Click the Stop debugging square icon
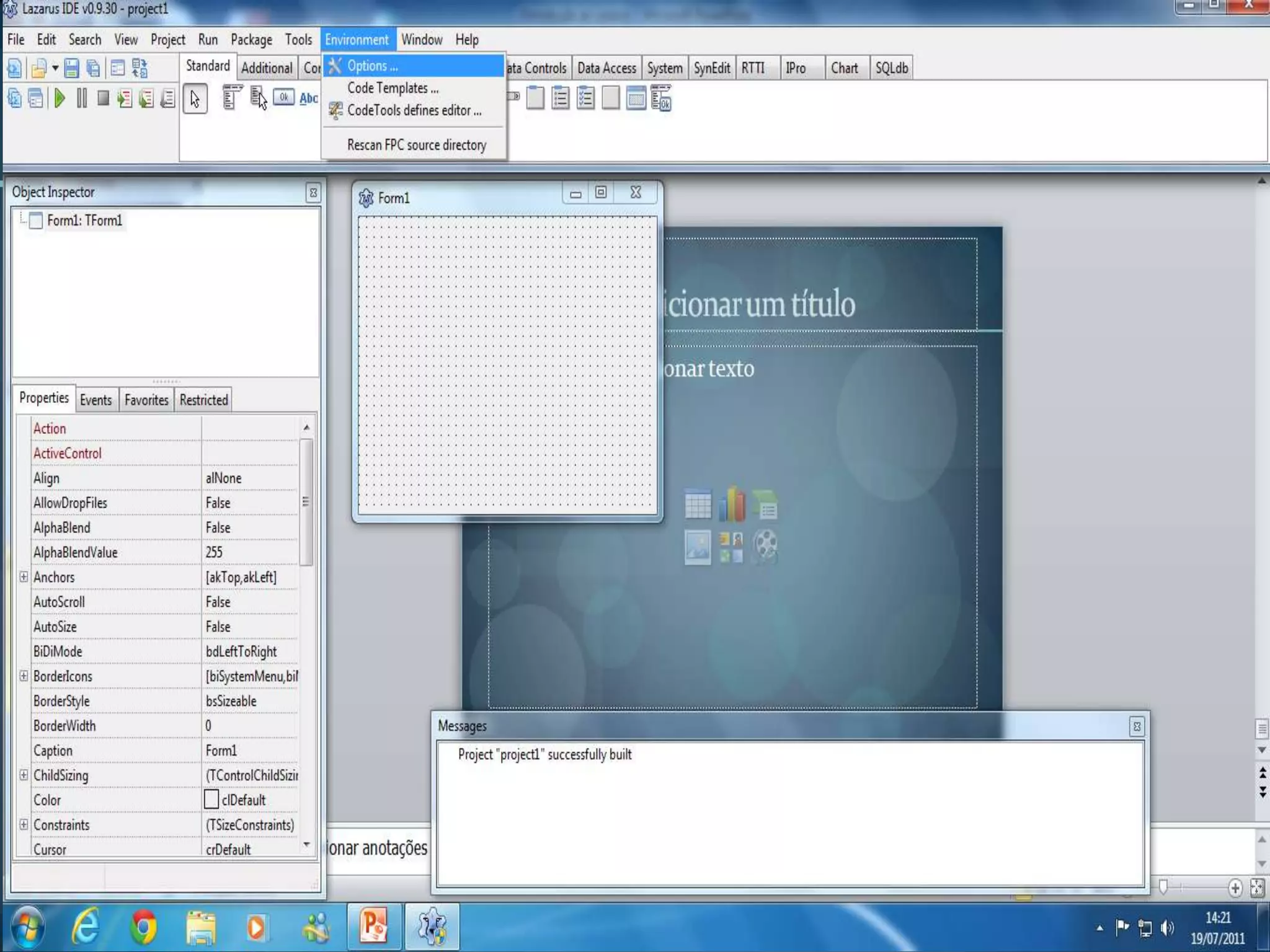The height and width of the screenshot is (952, 1270). tap(103, 99)
